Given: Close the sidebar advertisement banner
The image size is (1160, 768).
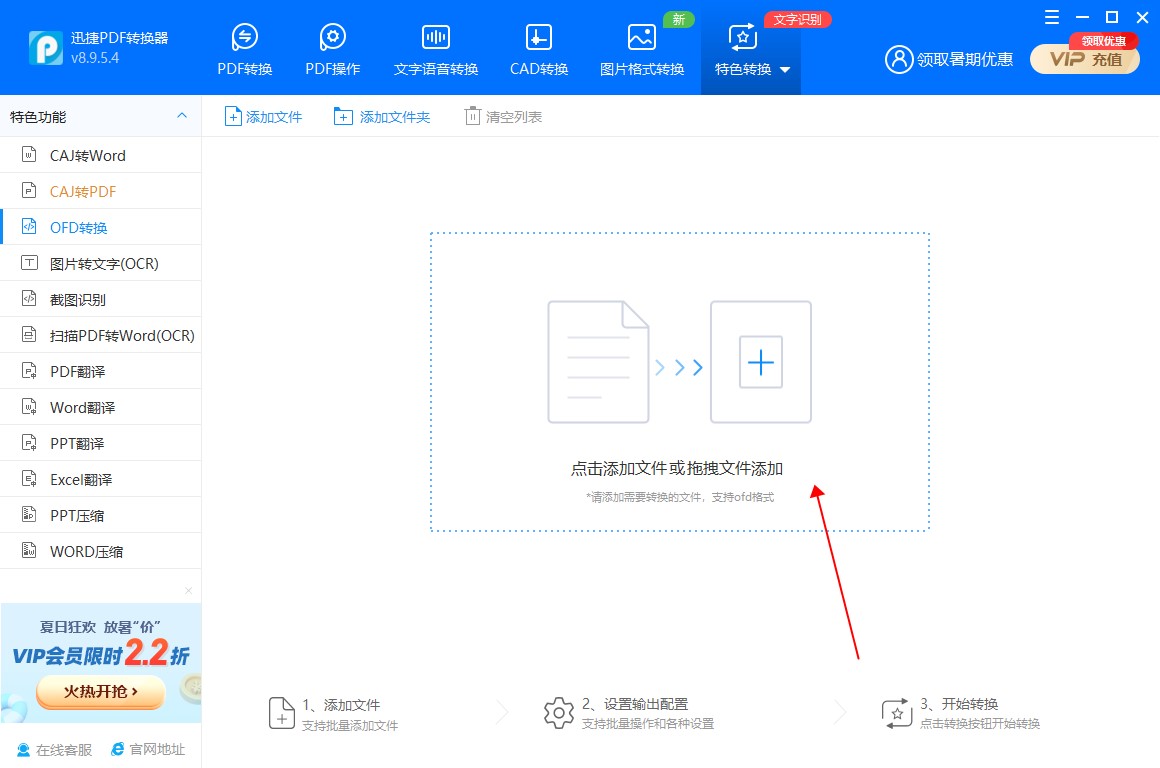Looking at the screenshot, I should click(188, 591).
